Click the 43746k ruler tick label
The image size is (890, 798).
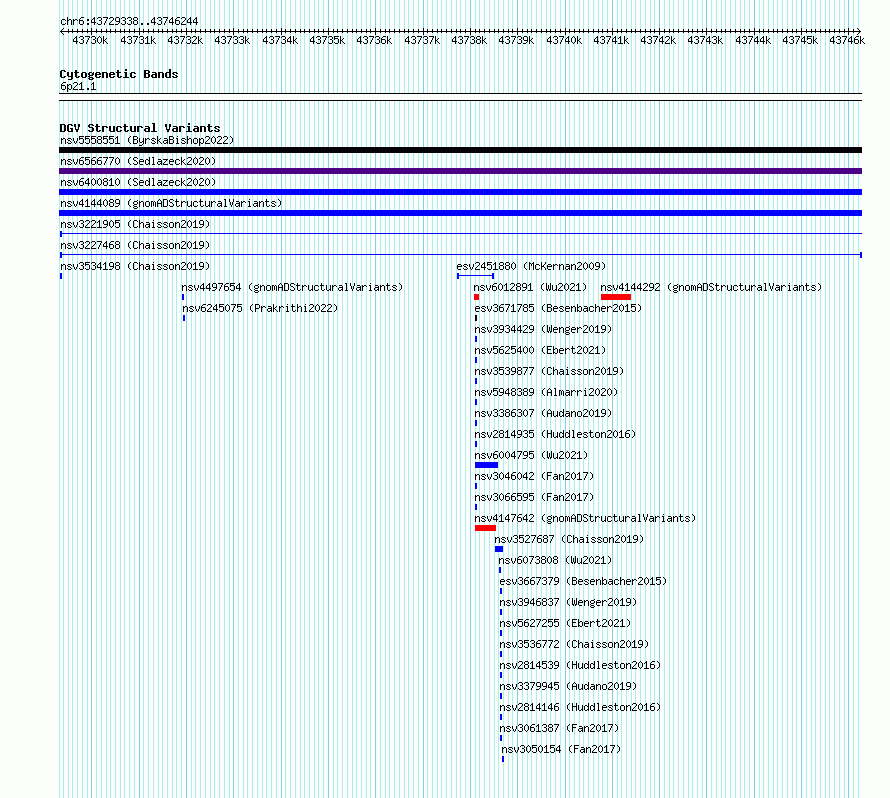click(847, 40)
